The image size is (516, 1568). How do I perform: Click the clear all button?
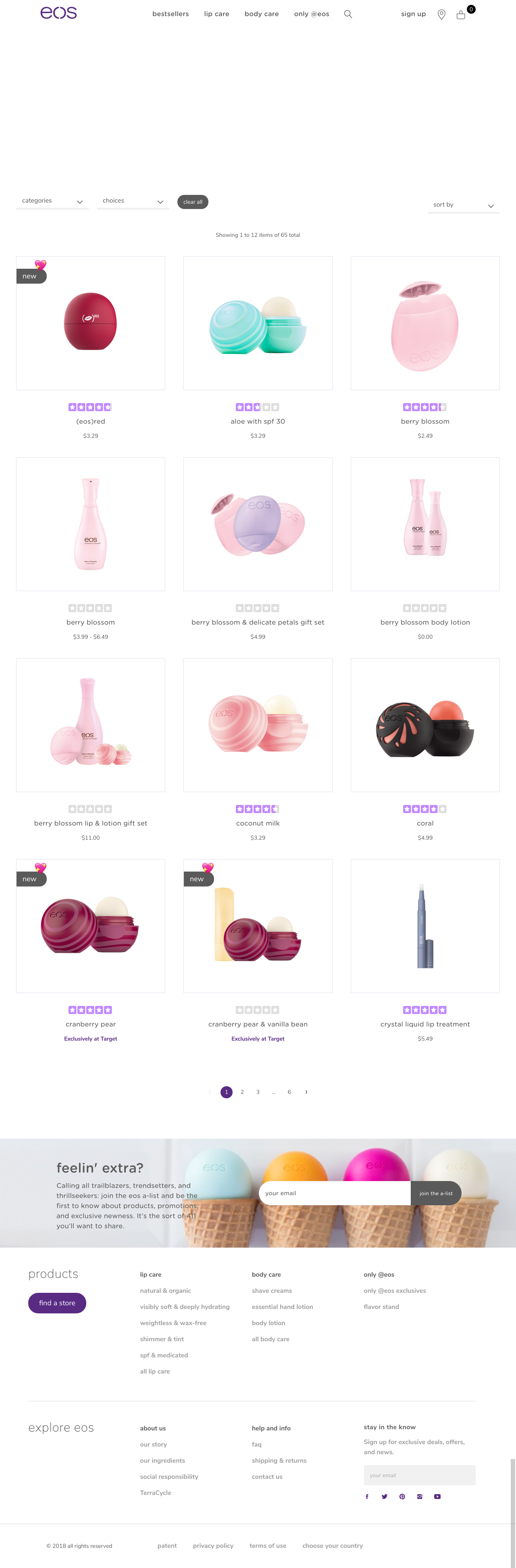[193, 202]
